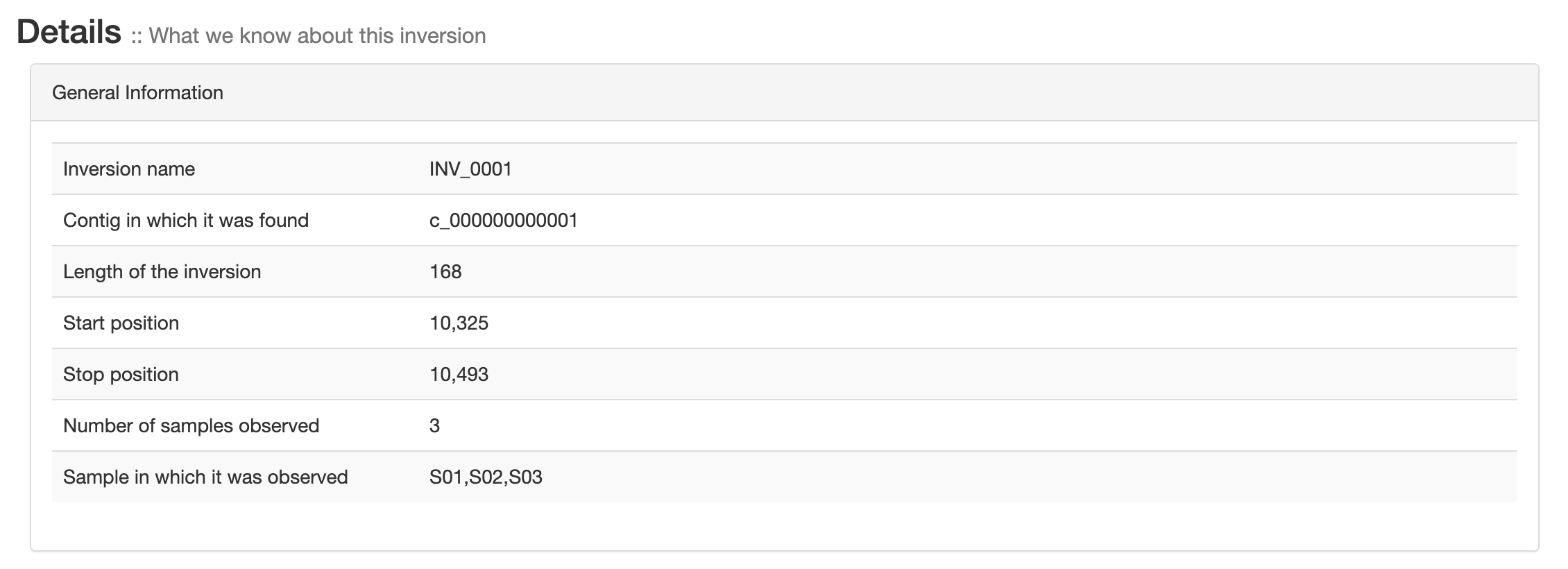Click the inversion length value 168
Image resolution: width=1568 pixels, height=569 pixels.
point(445,272)
